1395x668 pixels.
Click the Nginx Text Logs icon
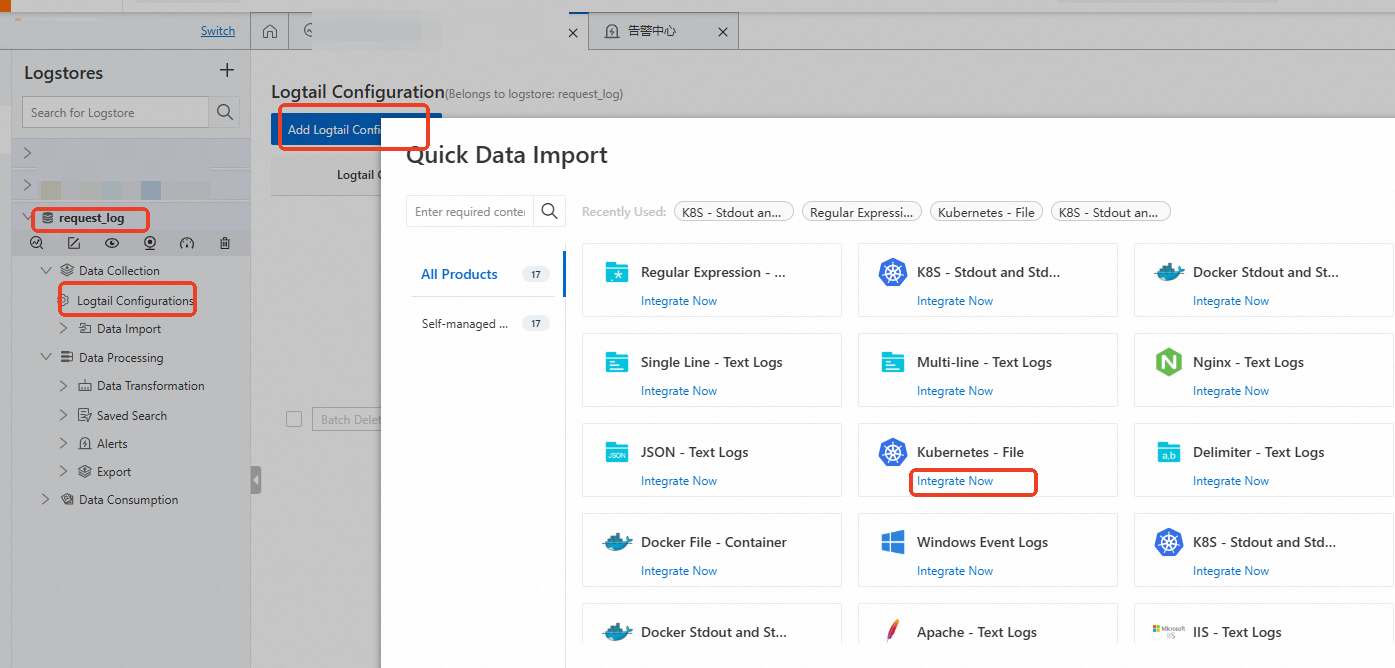click(1169, 362)
